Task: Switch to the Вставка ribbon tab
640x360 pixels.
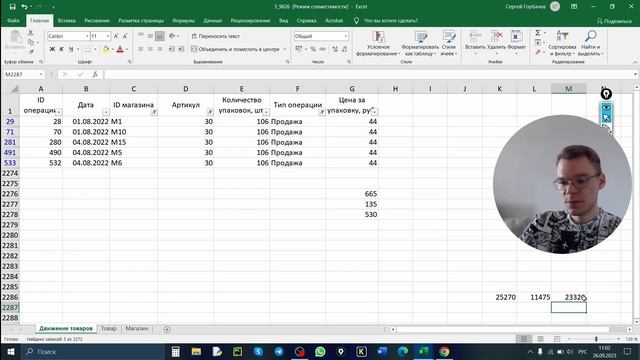Action: pos(67,20)
